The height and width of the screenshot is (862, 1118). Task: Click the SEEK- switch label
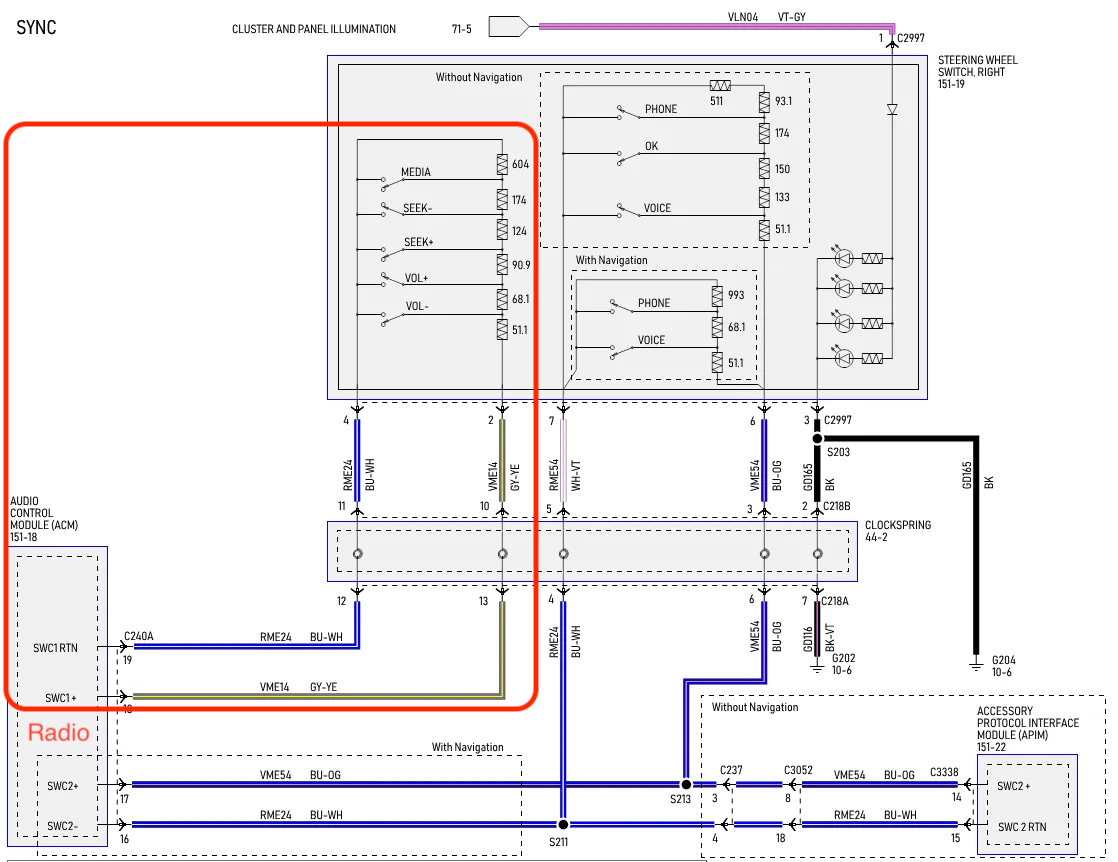click(x=418, y=208)
